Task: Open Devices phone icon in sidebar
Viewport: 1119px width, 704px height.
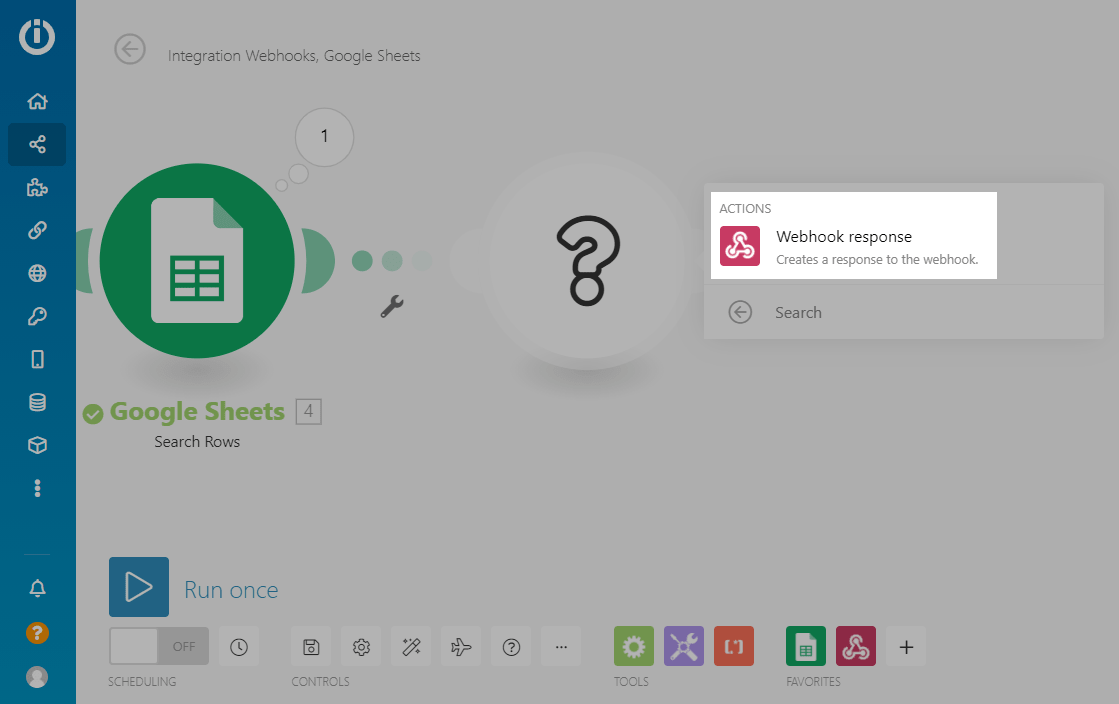Action: click(x=37, y=359)
